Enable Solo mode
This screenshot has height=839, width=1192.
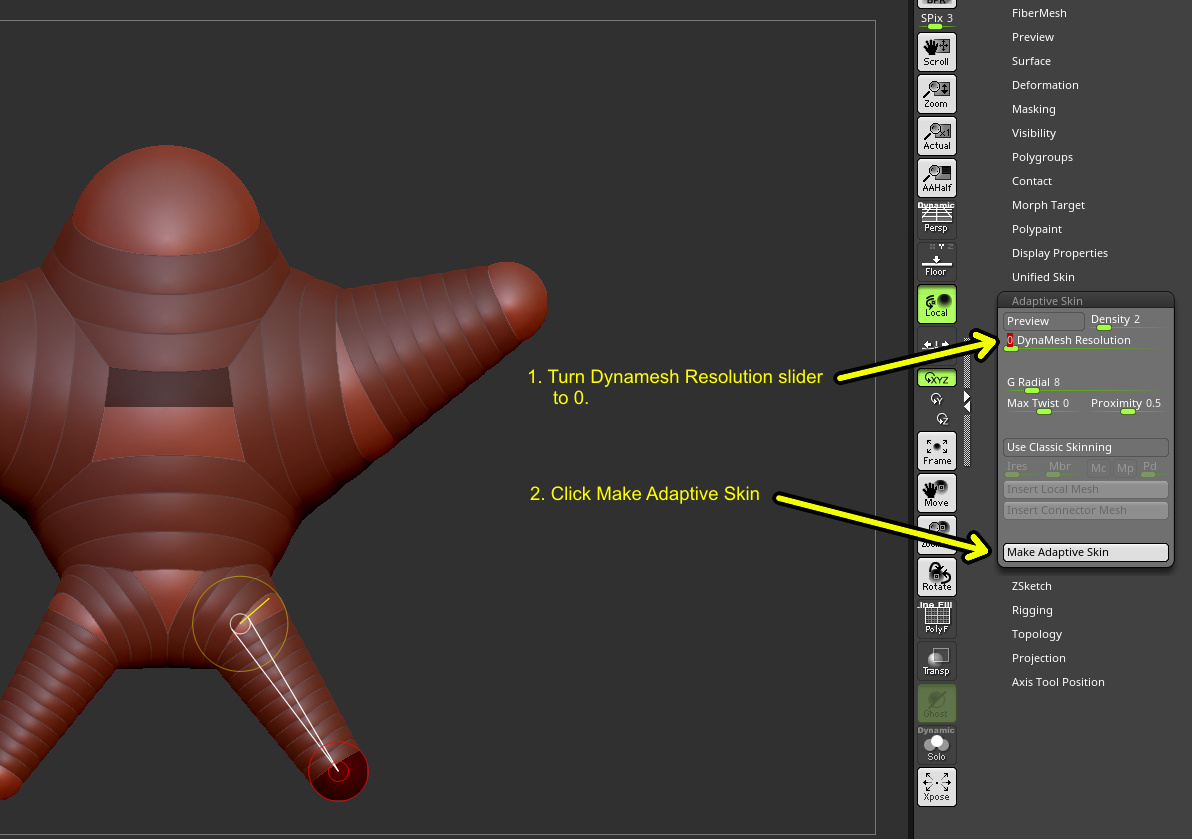click(x=937, y=745)
